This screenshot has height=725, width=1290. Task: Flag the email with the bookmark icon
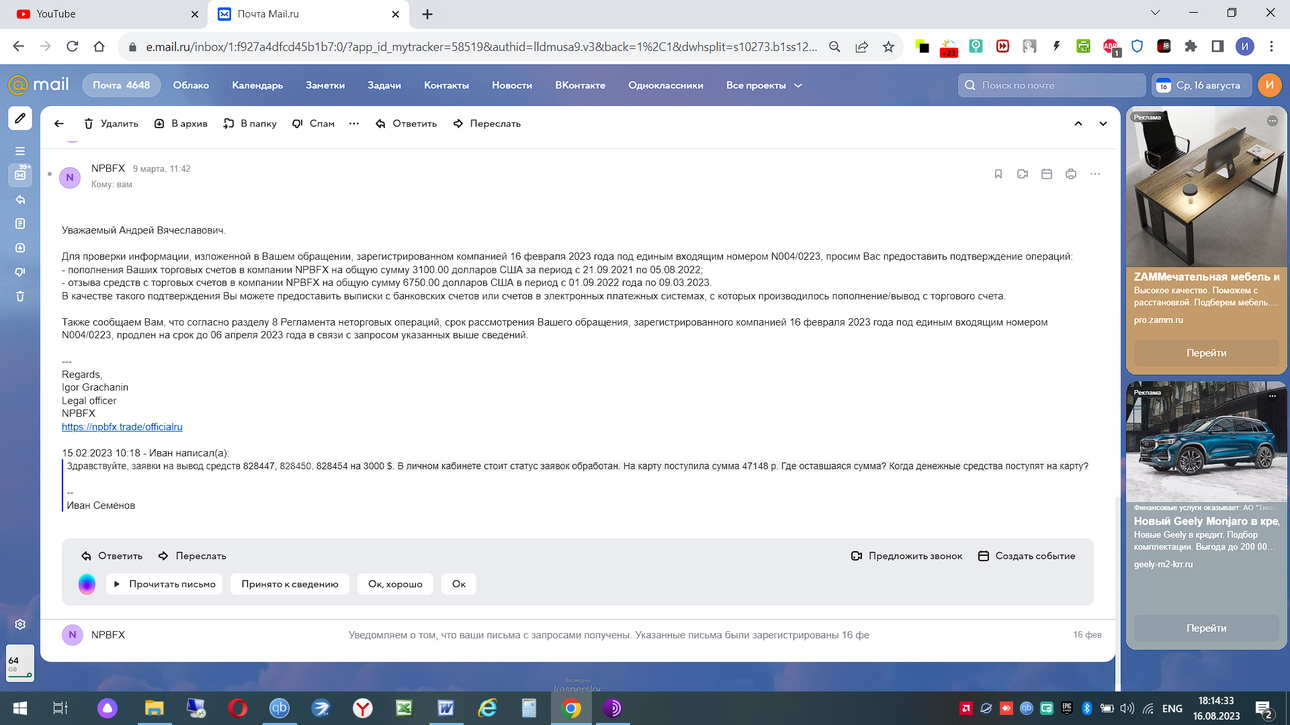pos(998,174)
